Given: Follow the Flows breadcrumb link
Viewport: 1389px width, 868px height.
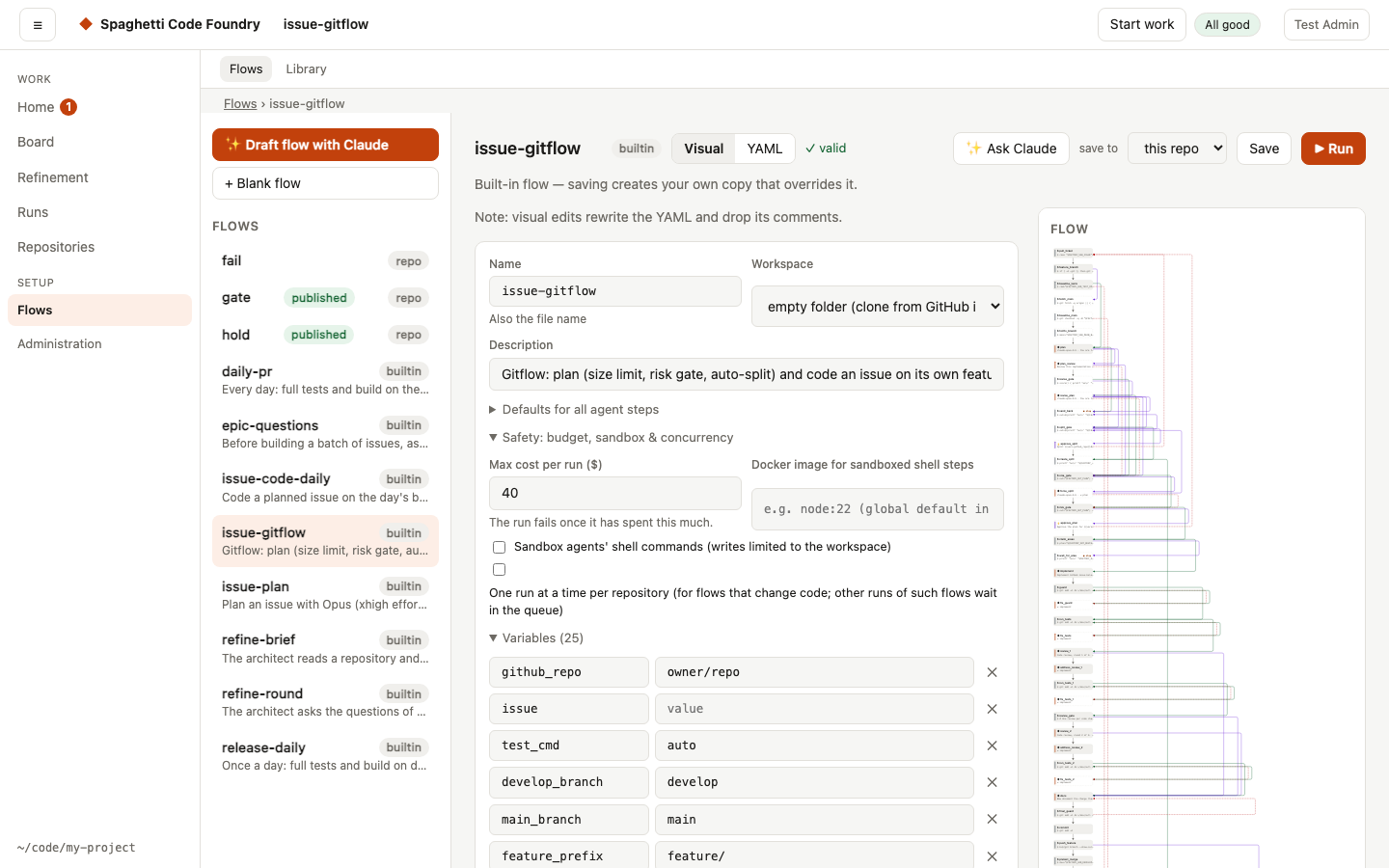Looking at the screenshot, I should (240, 103).
